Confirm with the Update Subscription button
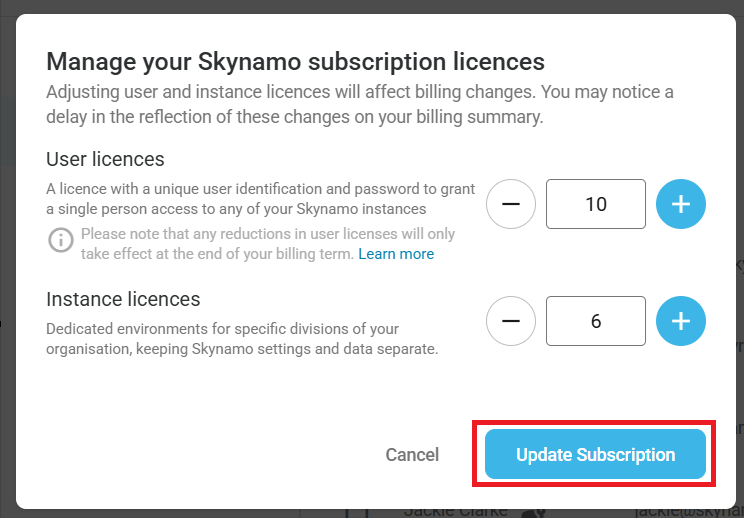744x518 pixels. pyautogui.click(x=595, y=455)
